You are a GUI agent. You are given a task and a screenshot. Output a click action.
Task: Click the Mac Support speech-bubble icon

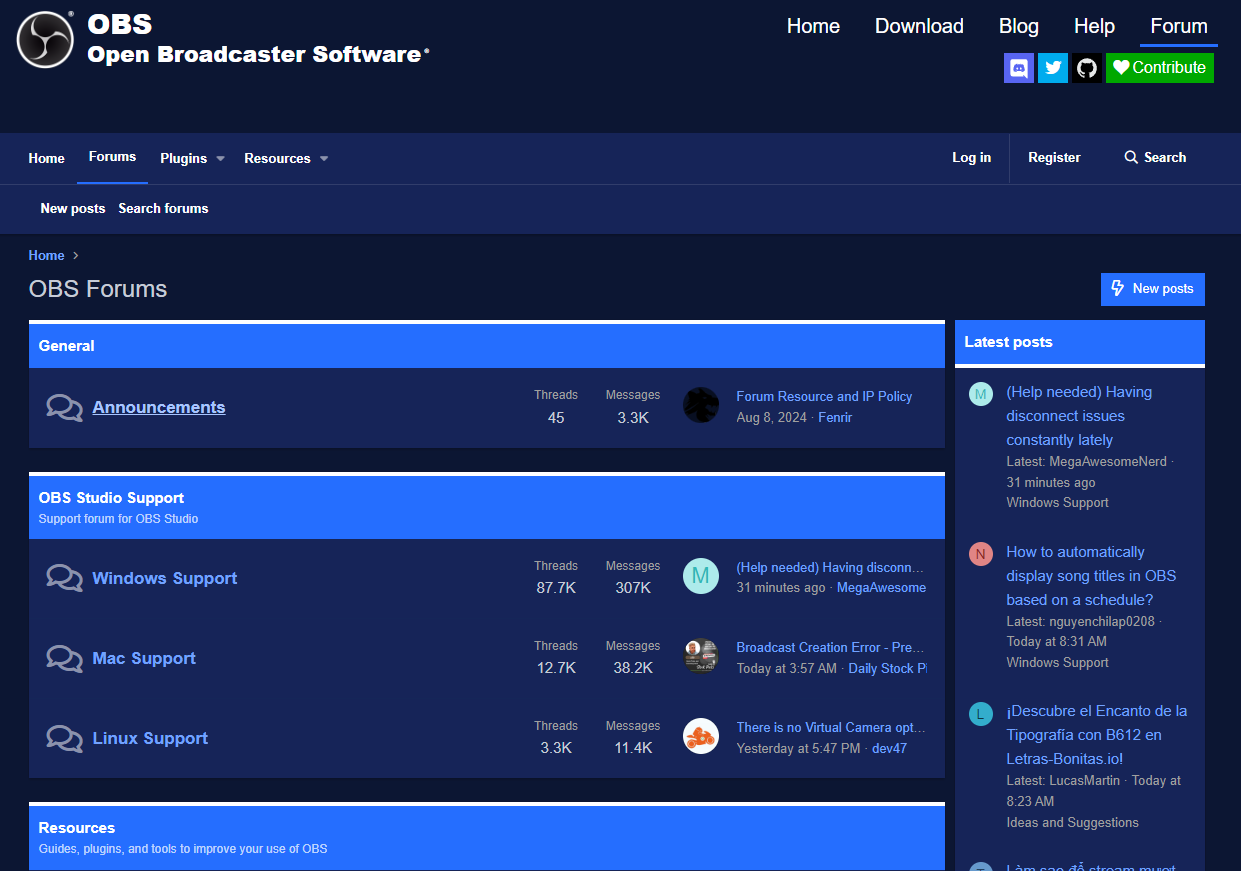click(x=65, y=658)
